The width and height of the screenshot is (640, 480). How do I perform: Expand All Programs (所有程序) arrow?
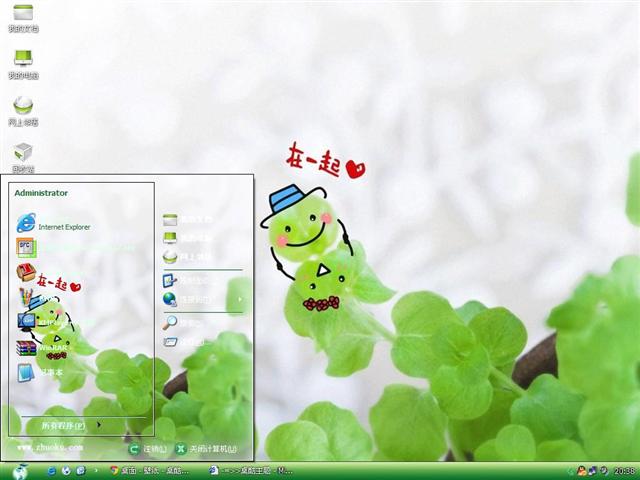(99, 425)
